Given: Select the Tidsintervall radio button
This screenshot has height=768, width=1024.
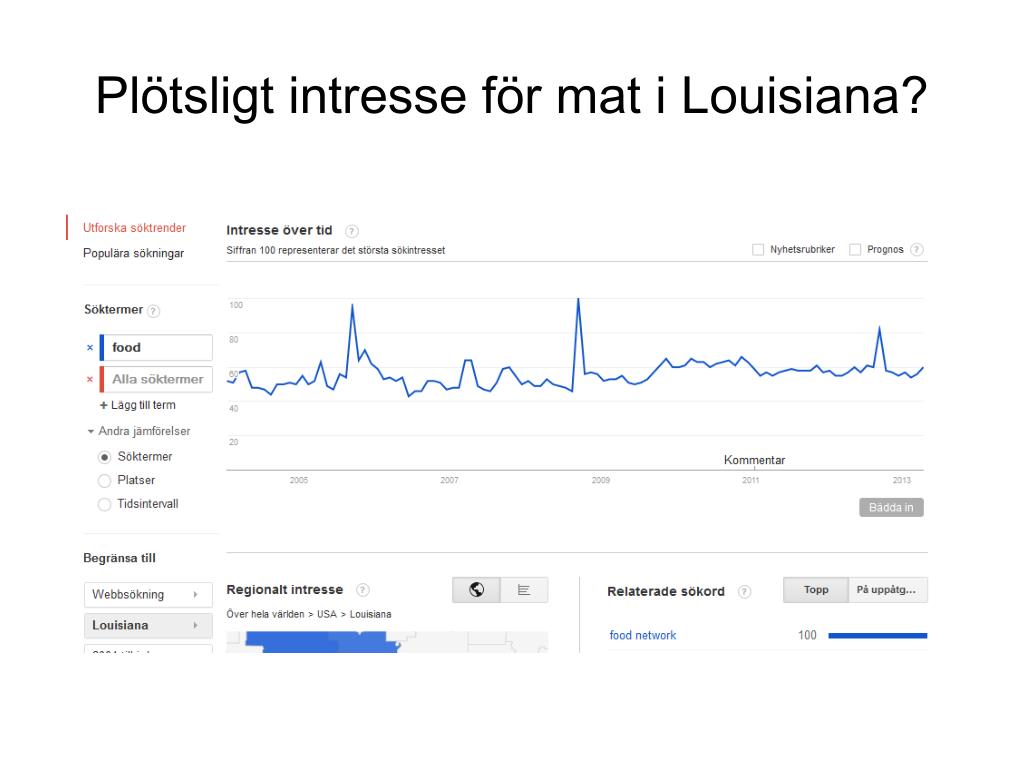Looking at the screenshot, I should pos(104,504).
